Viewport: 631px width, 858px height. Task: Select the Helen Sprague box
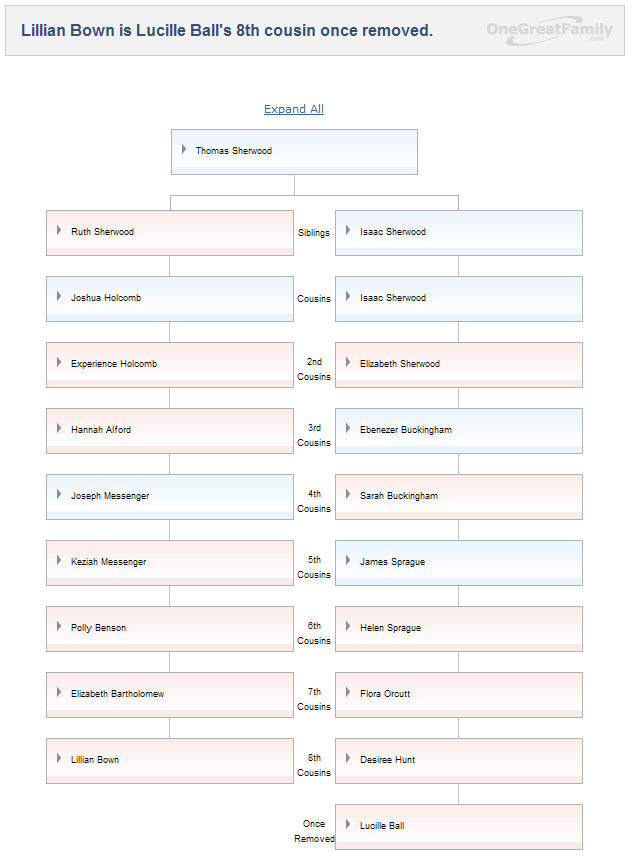(458, 629)
